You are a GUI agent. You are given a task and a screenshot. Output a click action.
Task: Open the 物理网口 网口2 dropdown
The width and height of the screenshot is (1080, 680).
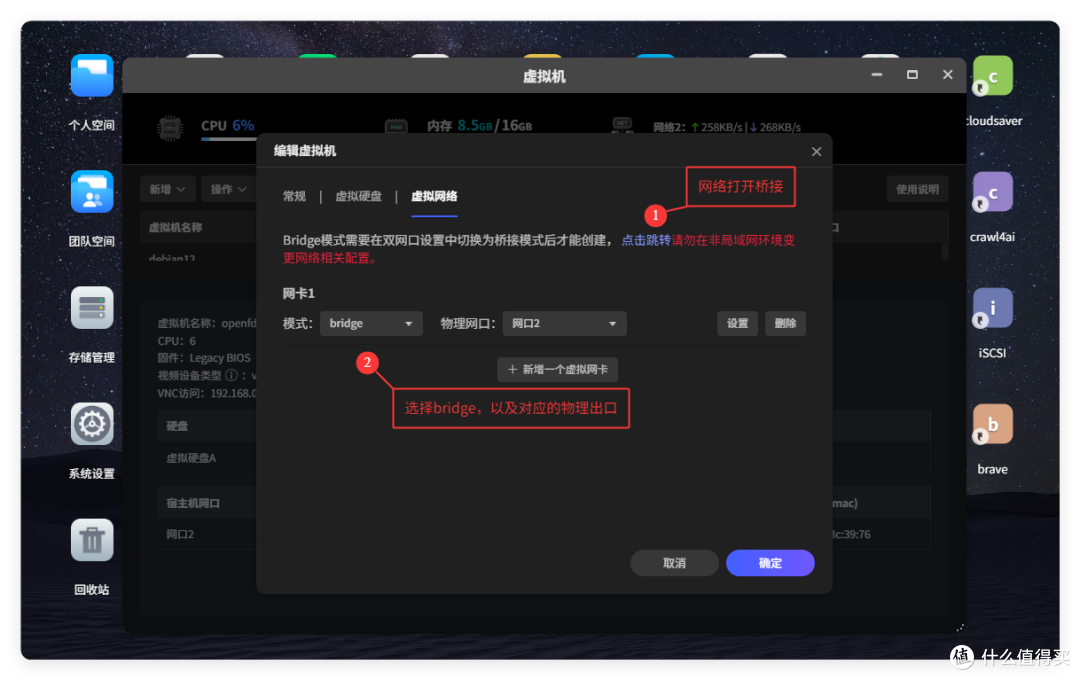pos(564,323)
